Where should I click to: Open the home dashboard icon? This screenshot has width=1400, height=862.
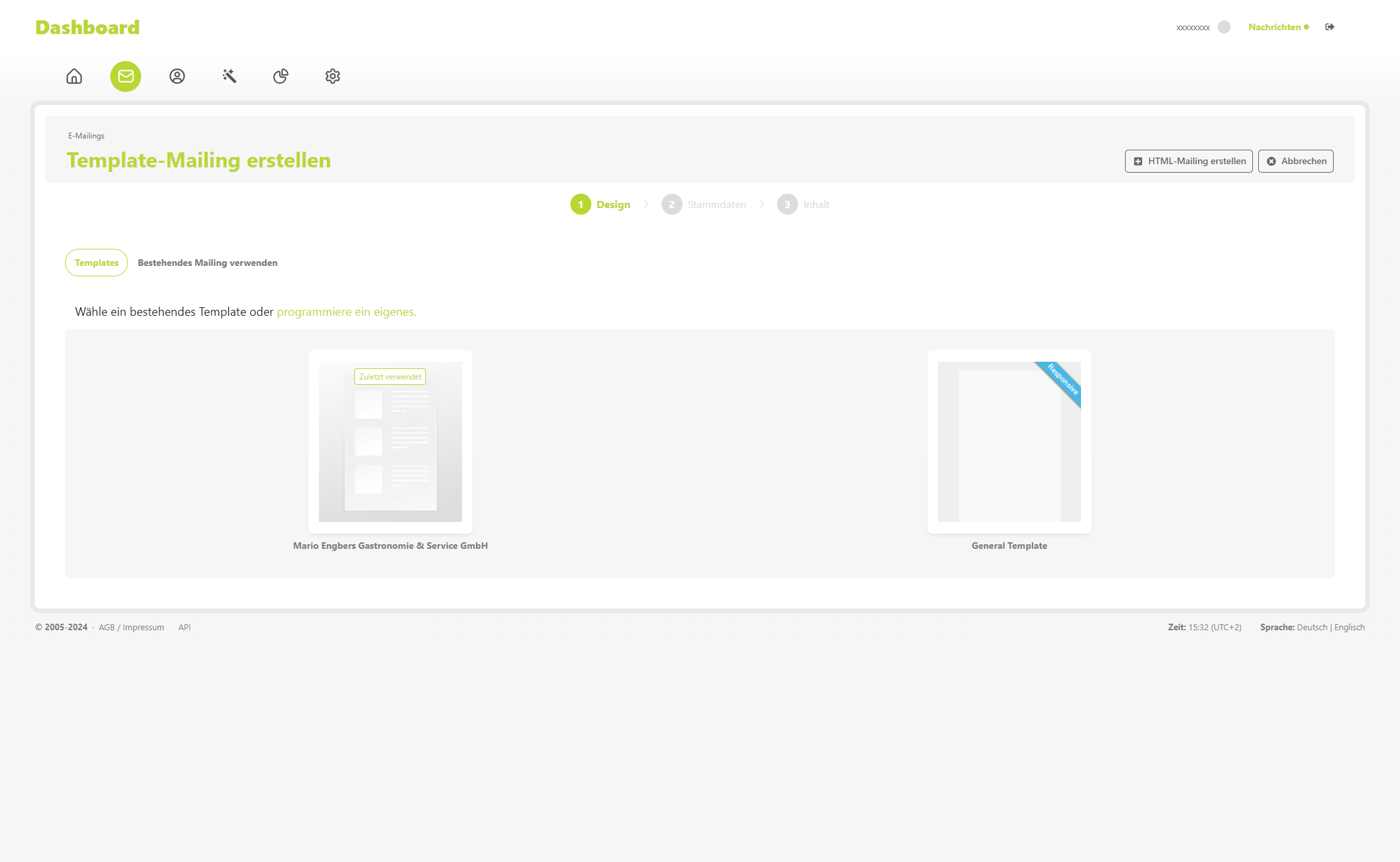[74, 76]
